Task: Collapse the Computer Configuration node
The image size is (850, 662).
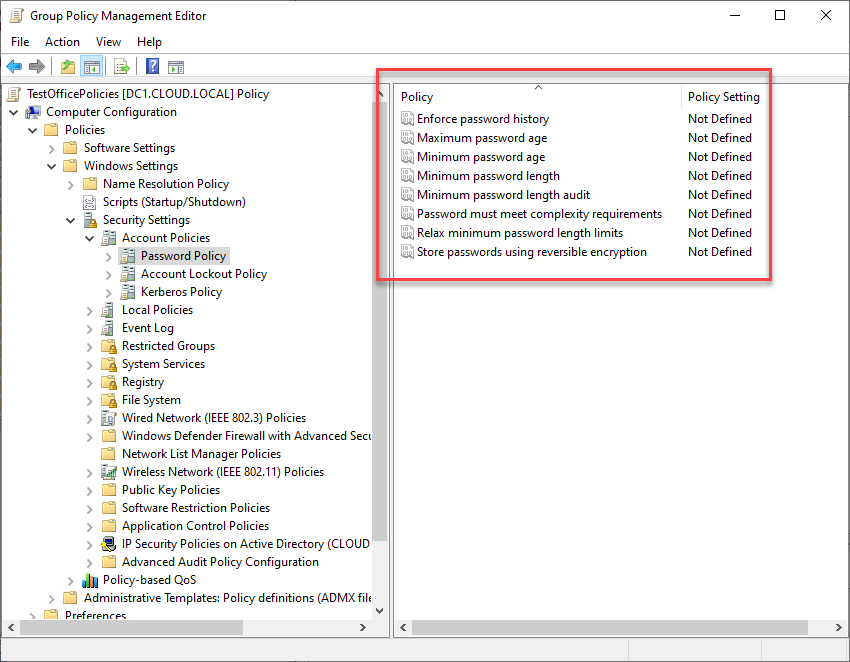Action: [14, 112]
